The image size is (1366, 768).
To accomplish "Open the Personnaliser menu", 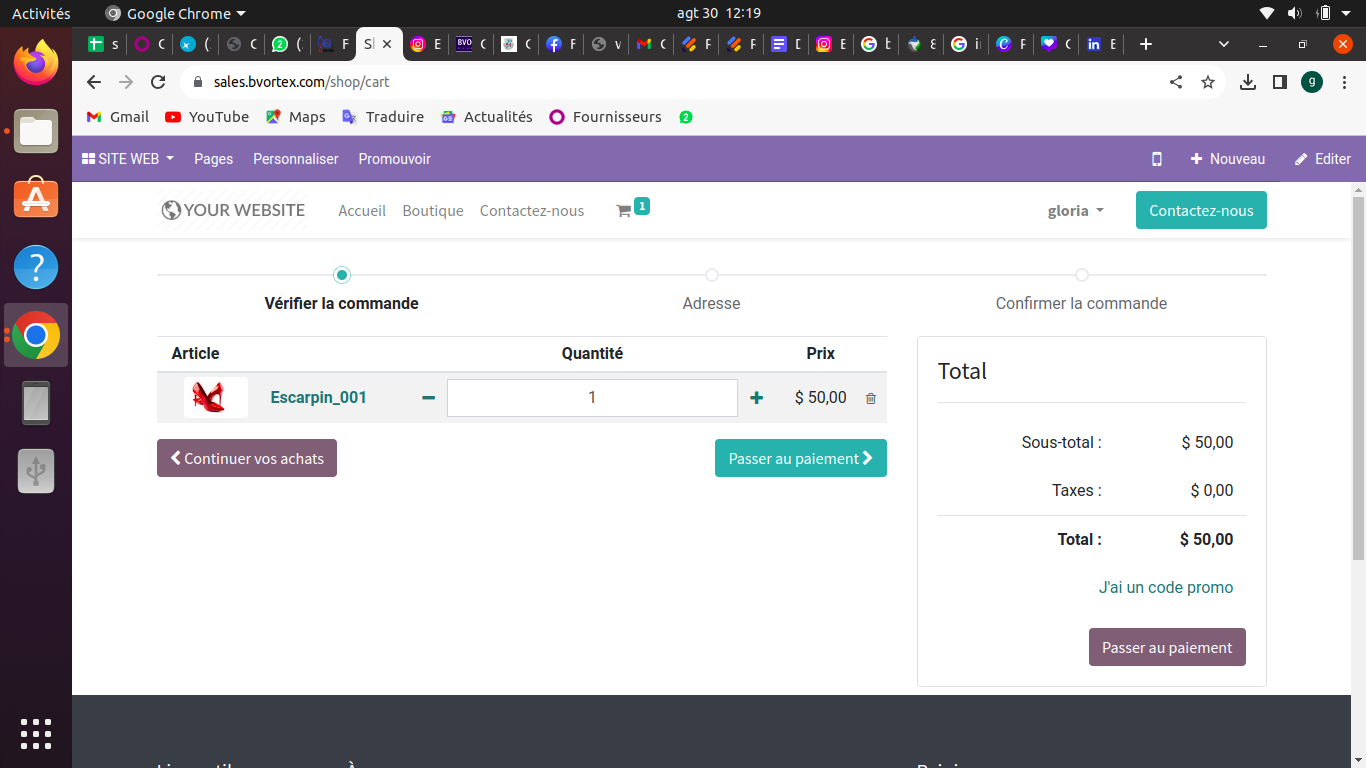I will pos(295,159).
